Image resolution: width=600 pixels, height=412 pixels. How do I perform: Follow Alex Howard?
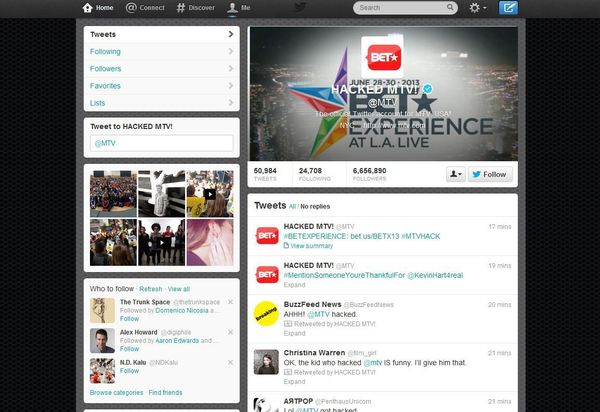[129, 349]
